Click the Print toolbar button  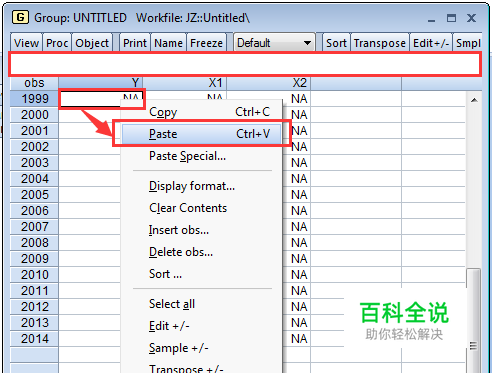pos(135,43)
